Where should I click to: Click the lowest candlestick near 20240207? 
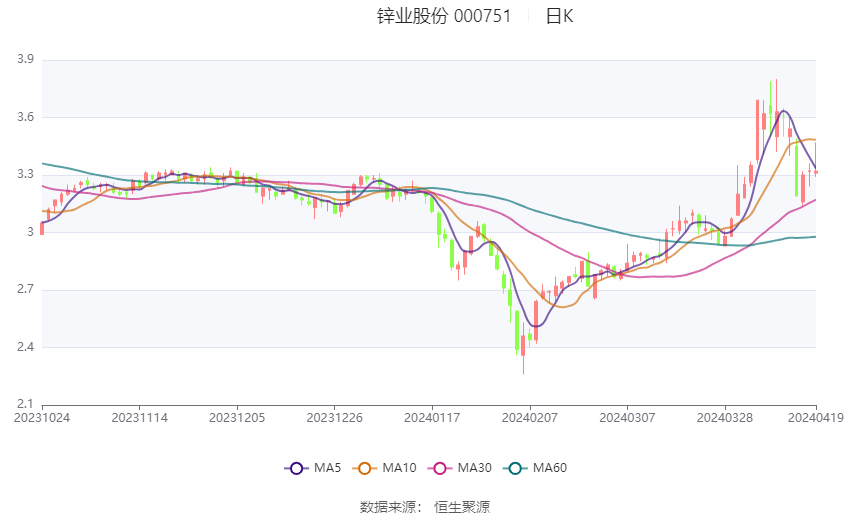[x=523, y=346]
